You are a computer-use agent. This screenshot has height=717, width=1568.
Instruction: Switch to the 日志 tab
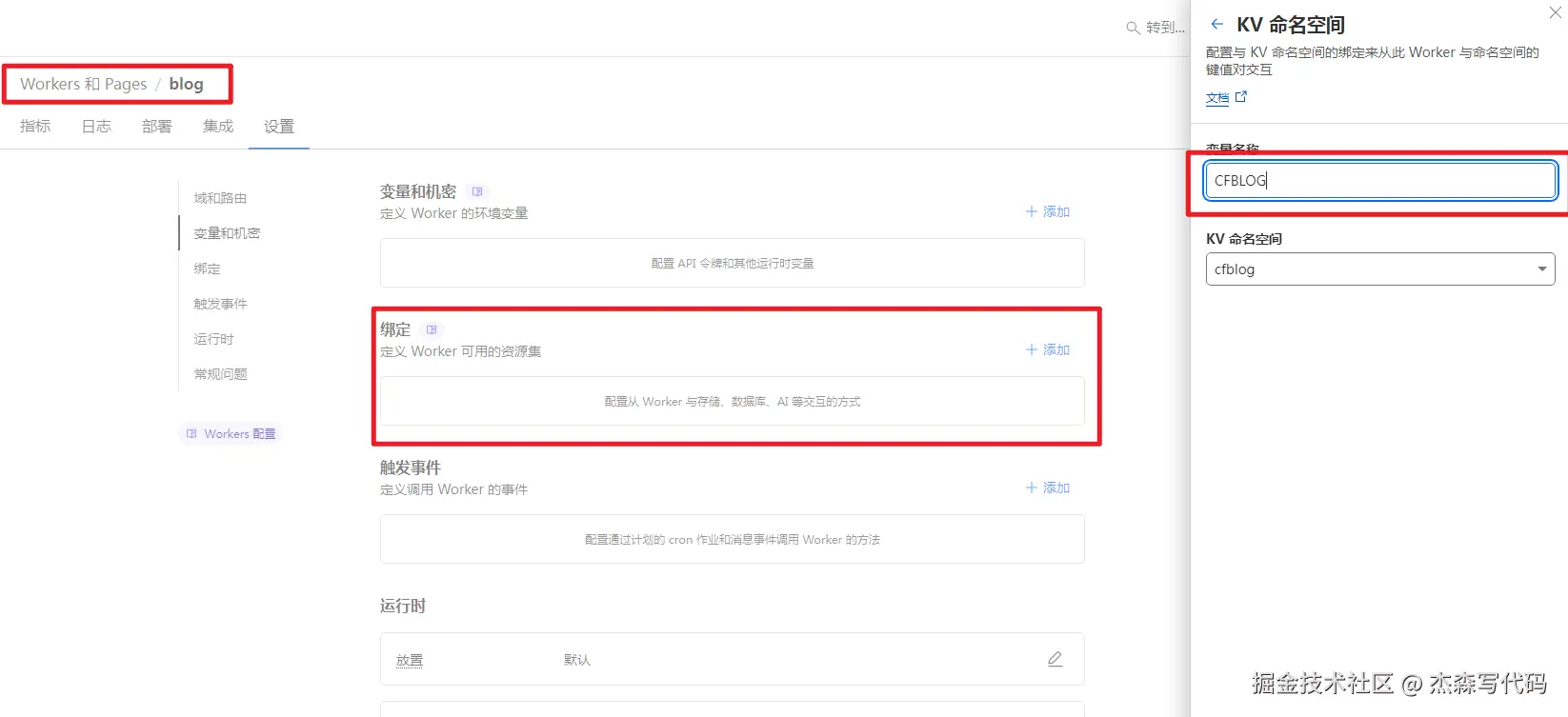click(96, 126)
